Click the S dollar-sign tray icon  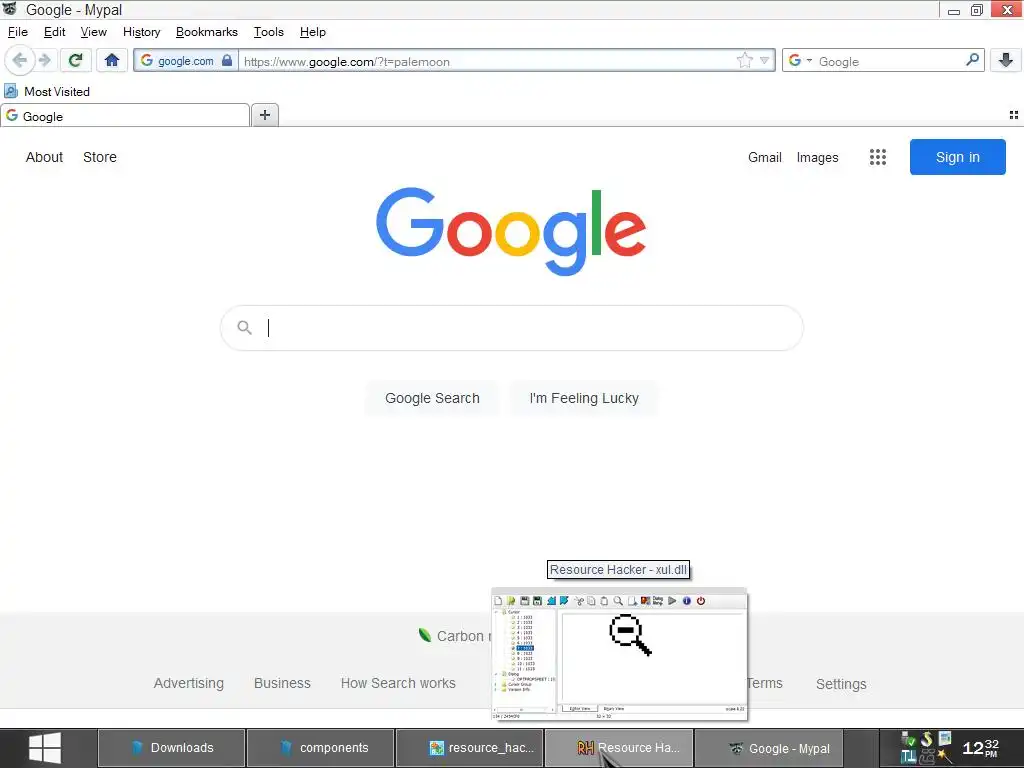coord(927,739)
